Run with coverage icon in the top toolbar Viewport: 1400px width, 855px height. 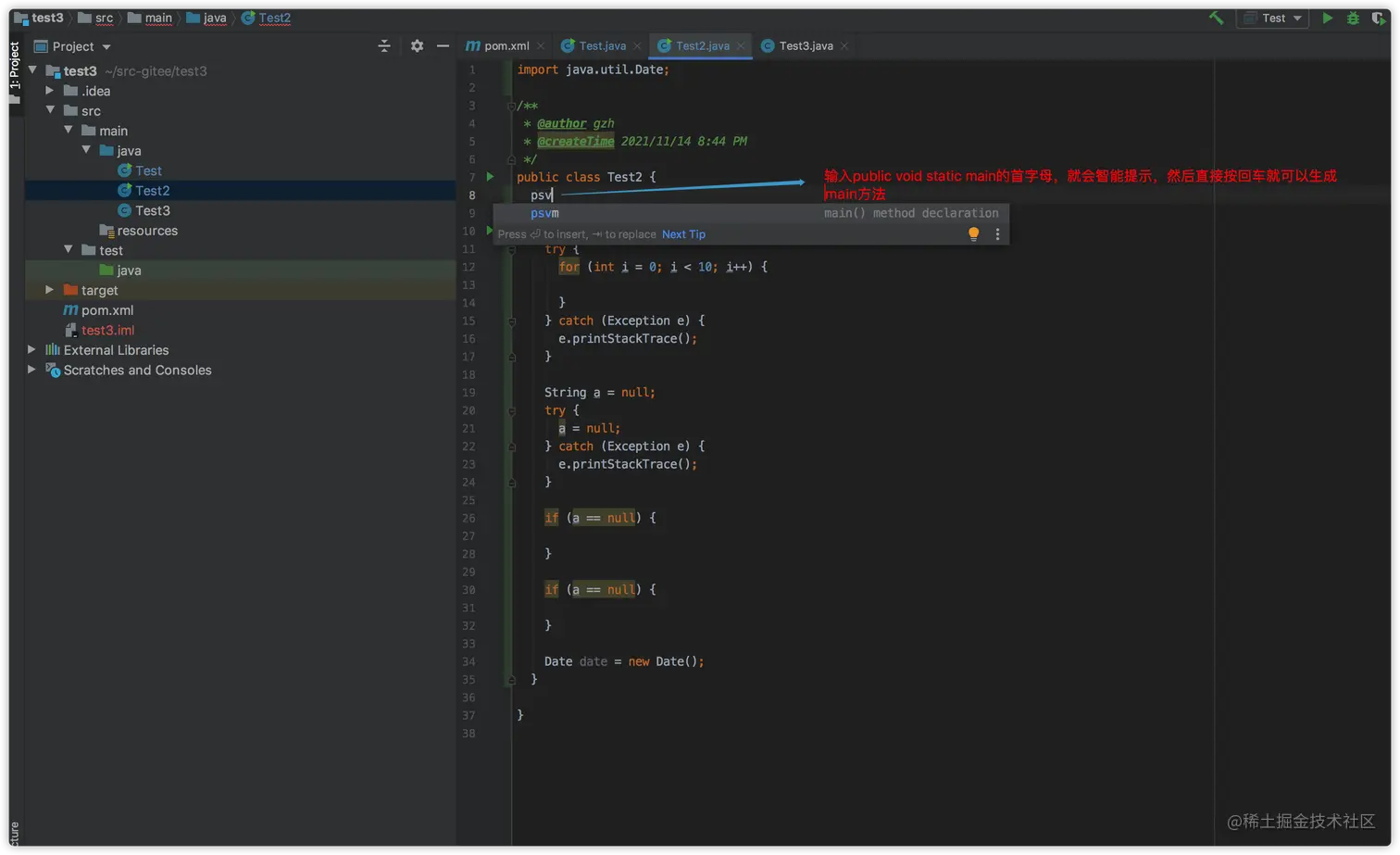pyautogui.click(x=1379, y=18)
